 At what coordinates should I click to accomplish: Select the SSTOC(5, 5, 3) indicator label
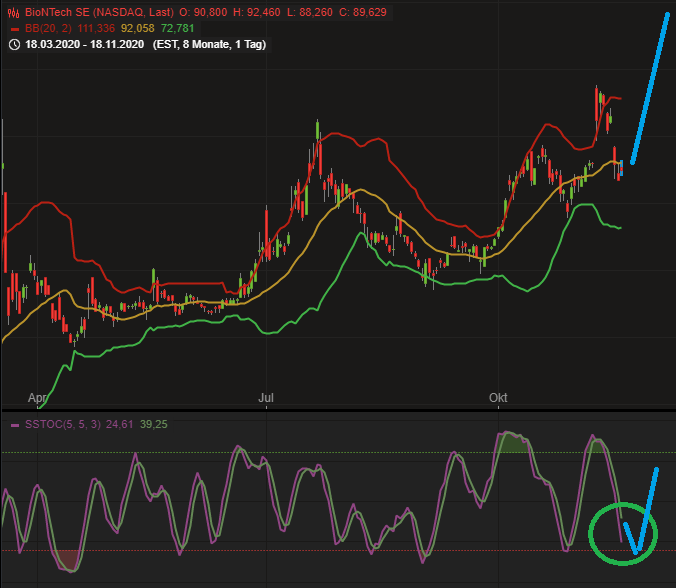click(x=63, y=425)
